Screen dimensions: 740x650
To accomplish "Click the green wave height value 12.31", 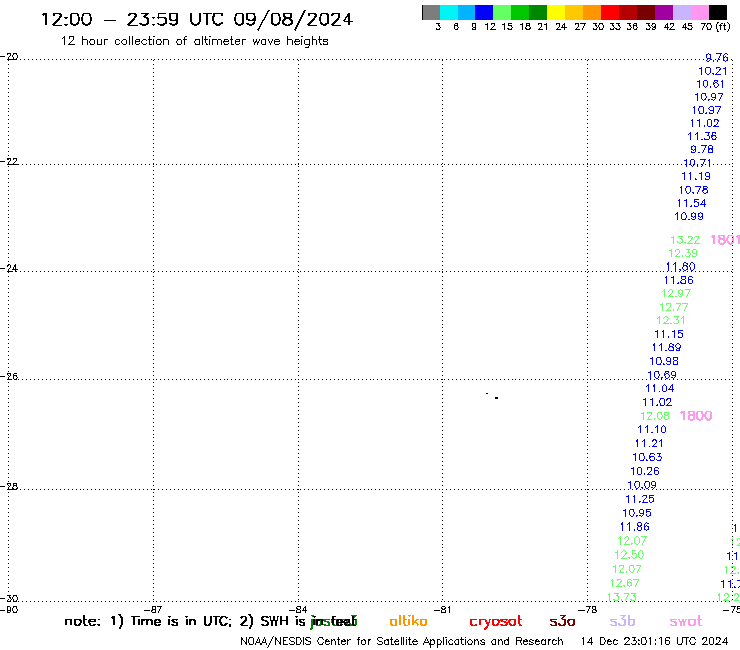I will click(671, 321).
